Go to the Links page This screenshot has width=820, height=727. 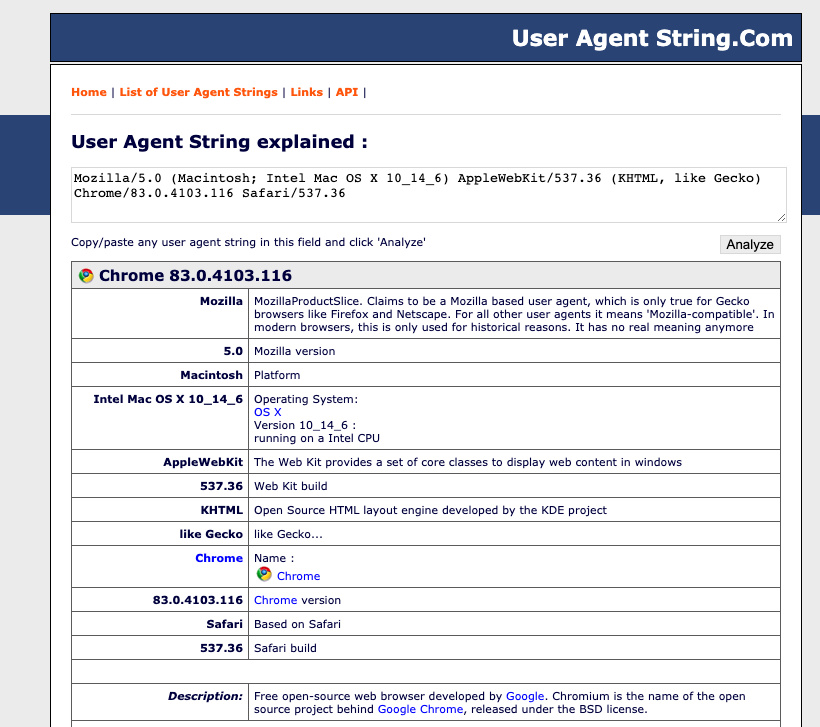tap(306, 92)
